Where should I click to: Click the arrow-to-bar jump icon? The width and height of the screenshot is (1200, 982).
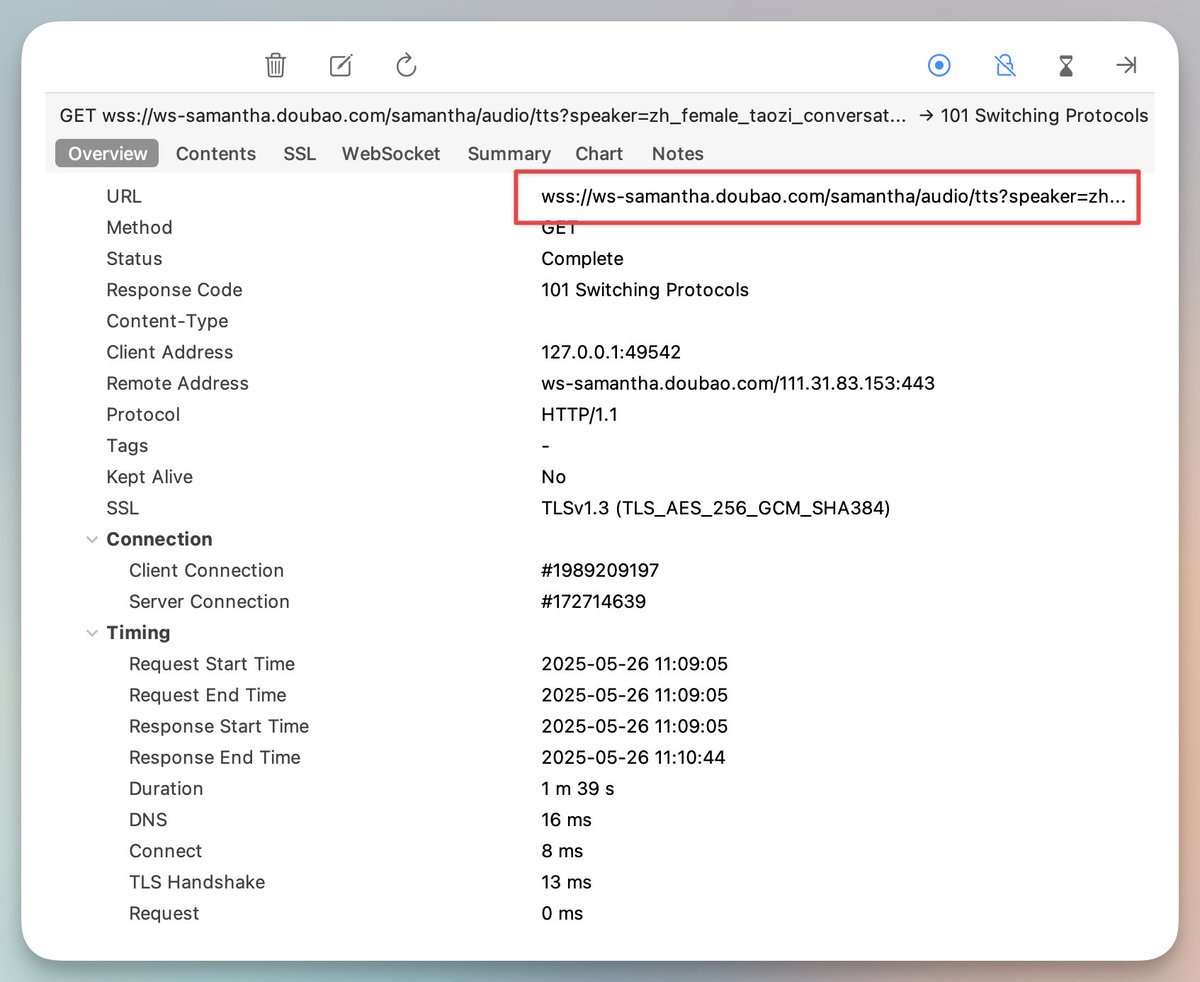(x=1126, y=65)
